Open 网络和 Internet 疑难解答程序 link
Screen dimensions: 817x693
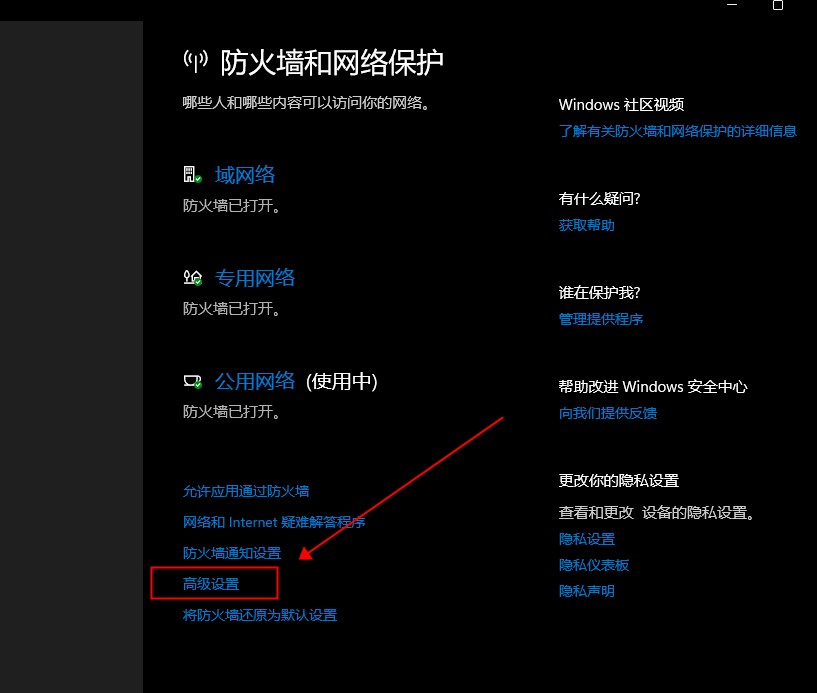click(x=274, y=522)
